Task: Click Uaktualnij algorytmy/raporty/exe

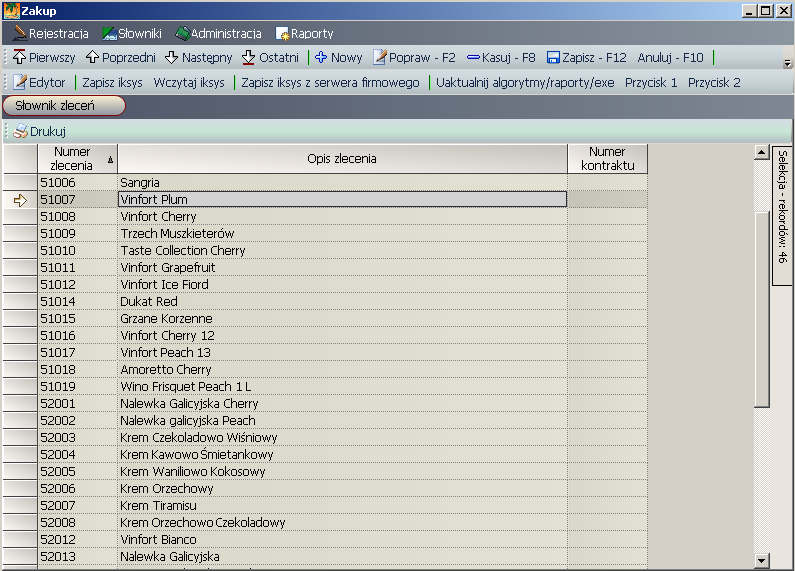Action: tap(525, 83)
